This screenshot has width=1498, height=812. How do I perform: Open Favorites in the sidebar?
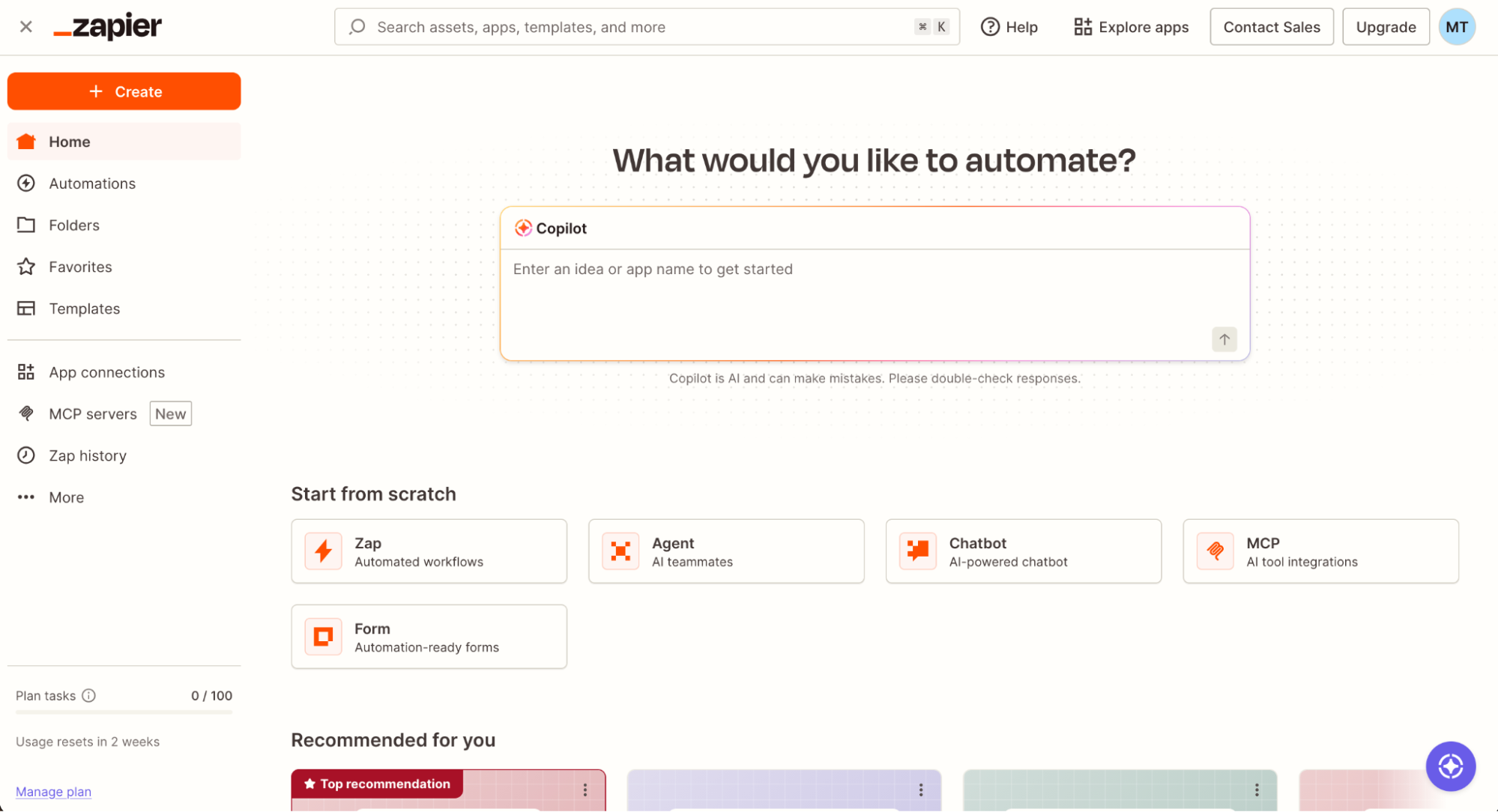click(124, 267)
